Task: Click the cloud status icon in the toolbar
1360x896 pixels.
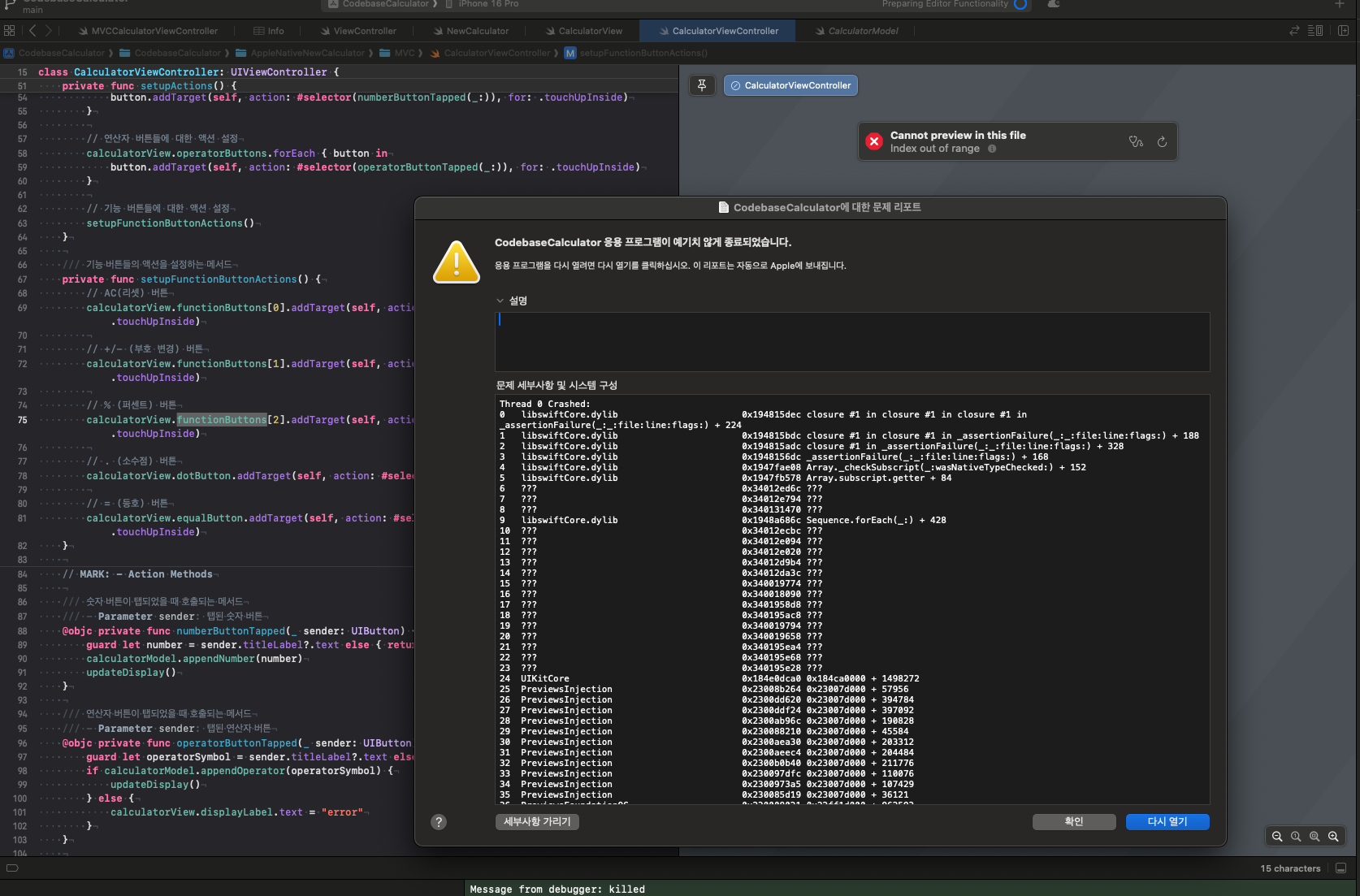Action: (x=1054, y=4)
